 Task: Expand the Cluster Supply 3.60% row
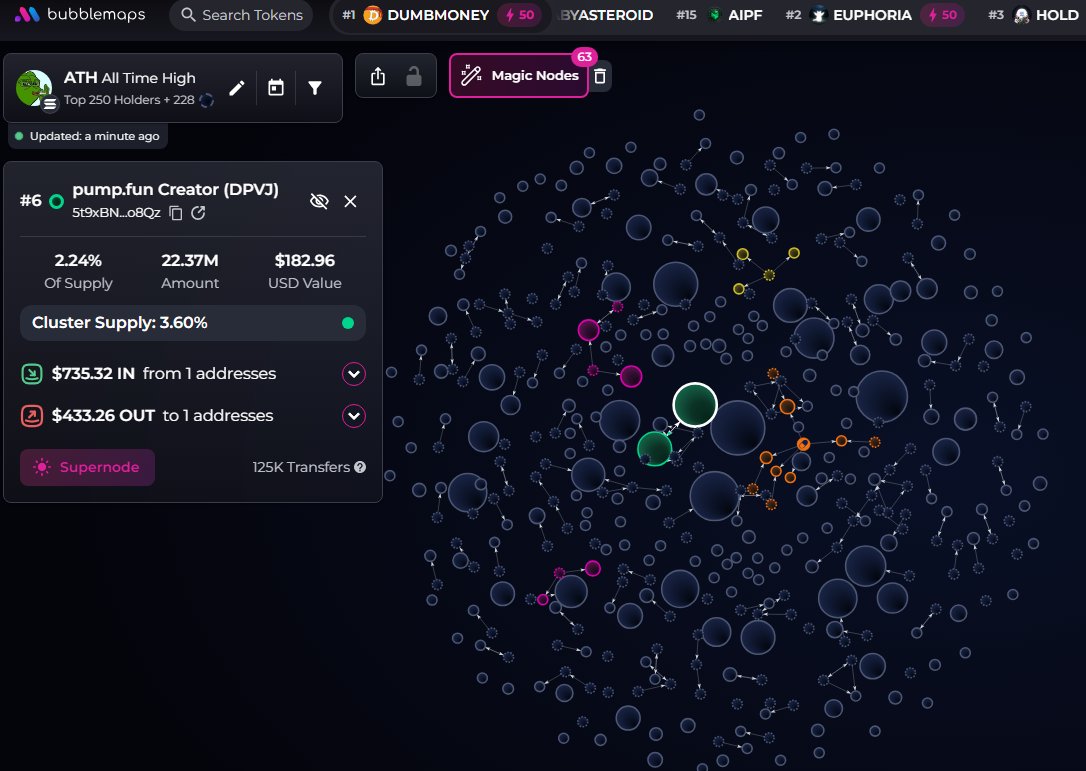click(x=193, y=323)
